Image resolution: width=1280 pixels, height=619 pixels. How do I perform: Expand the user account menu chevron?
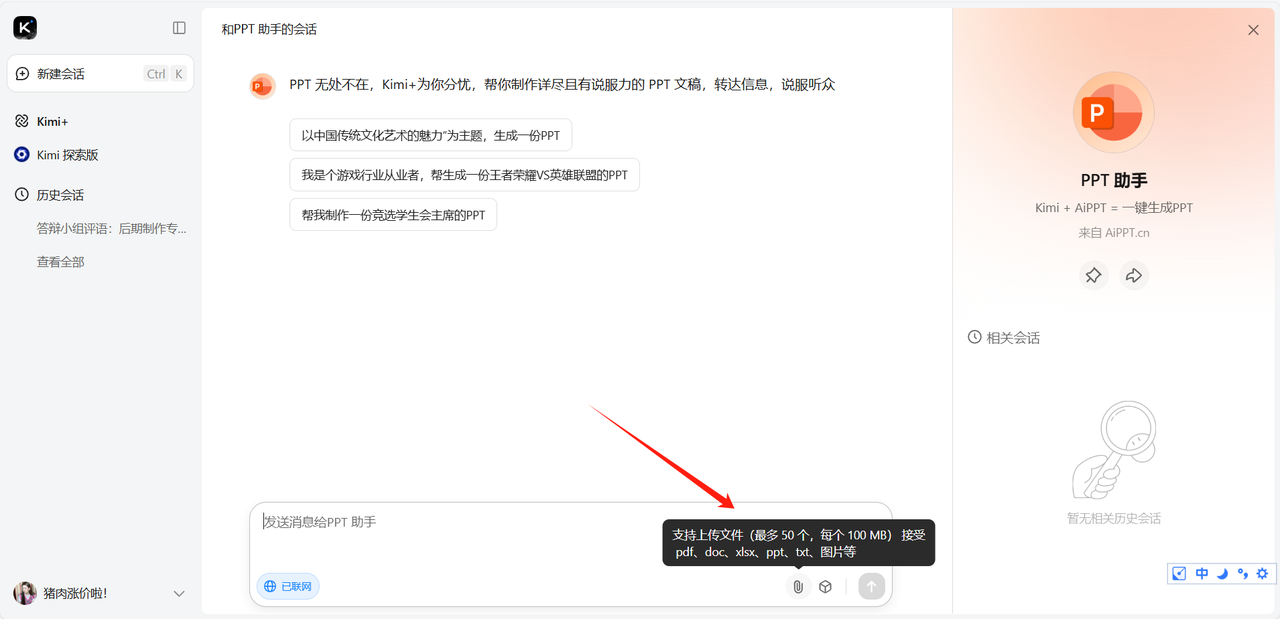pyautogui.click(x=179, y=593)
